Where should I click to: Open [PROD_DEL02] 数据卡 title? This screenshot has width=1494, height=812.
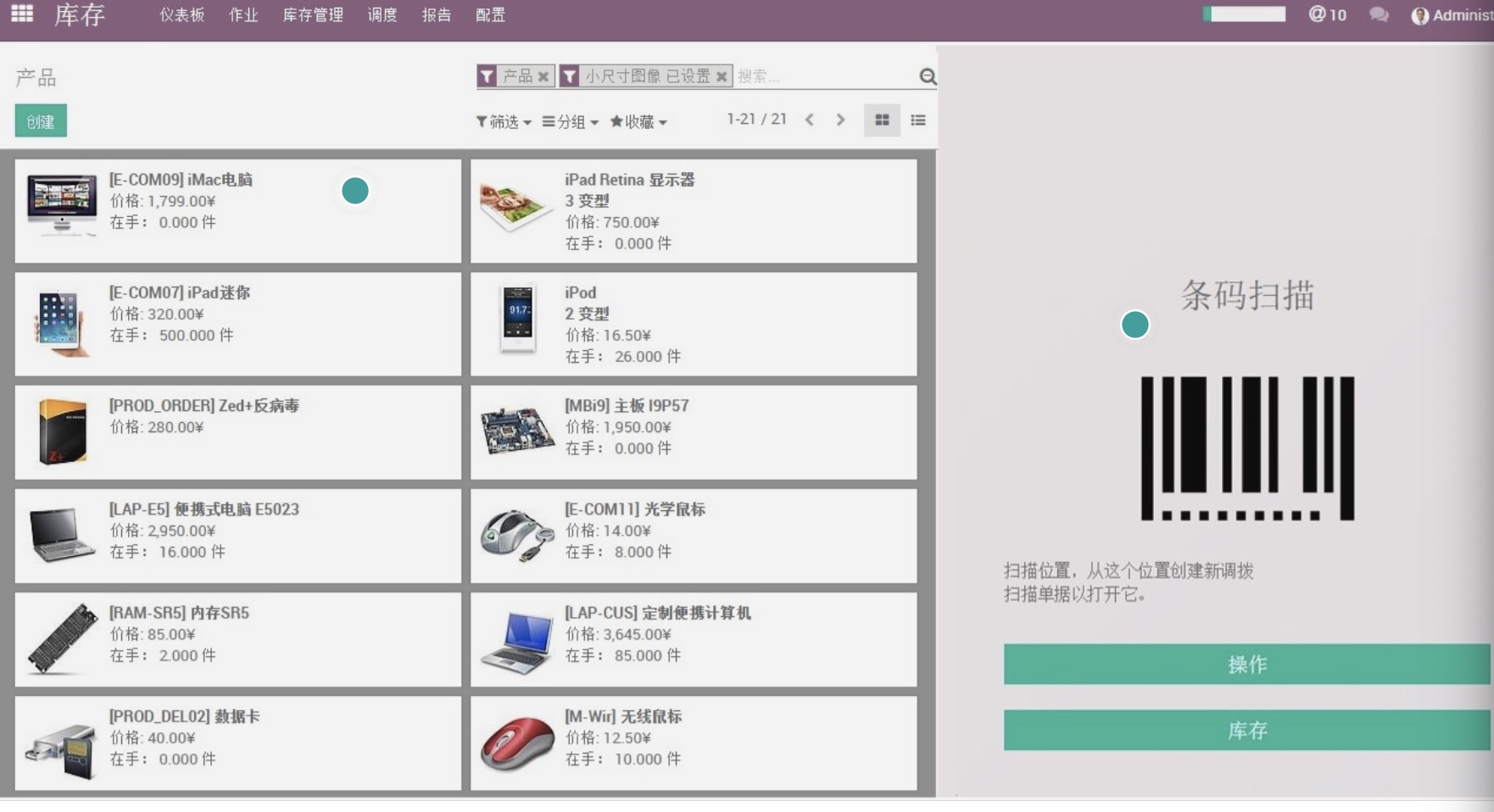(185, 715)
